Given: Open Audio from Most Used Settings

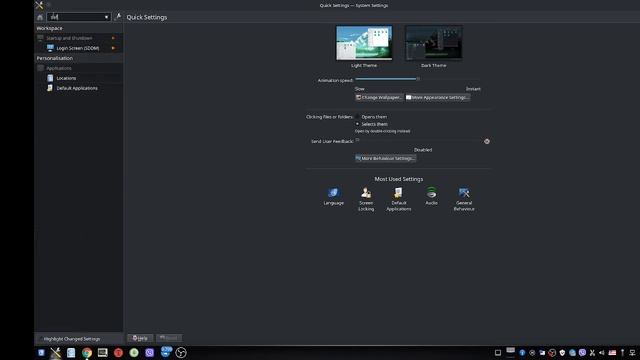Looking at the screenshot, I should [x=431, y=196].
